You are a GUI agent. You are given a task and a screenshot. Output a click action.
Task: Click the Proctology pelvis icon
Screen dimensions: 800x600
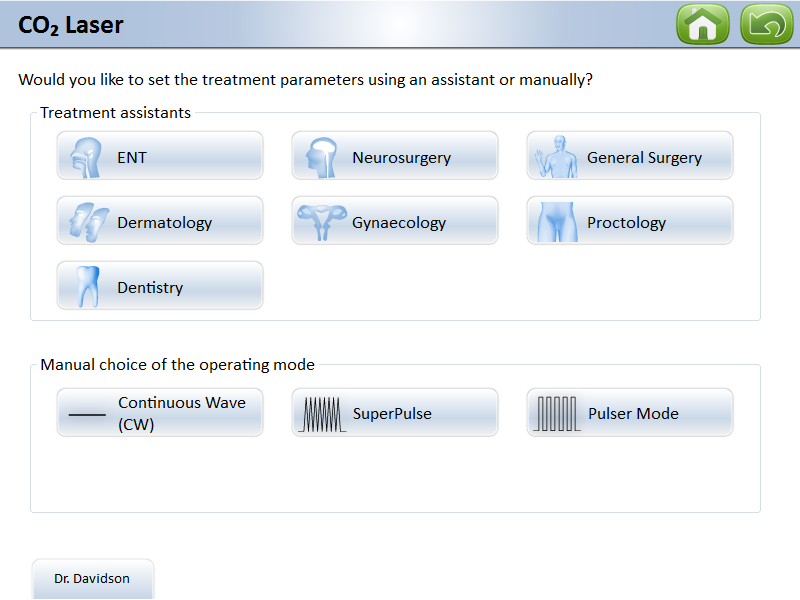557,222
